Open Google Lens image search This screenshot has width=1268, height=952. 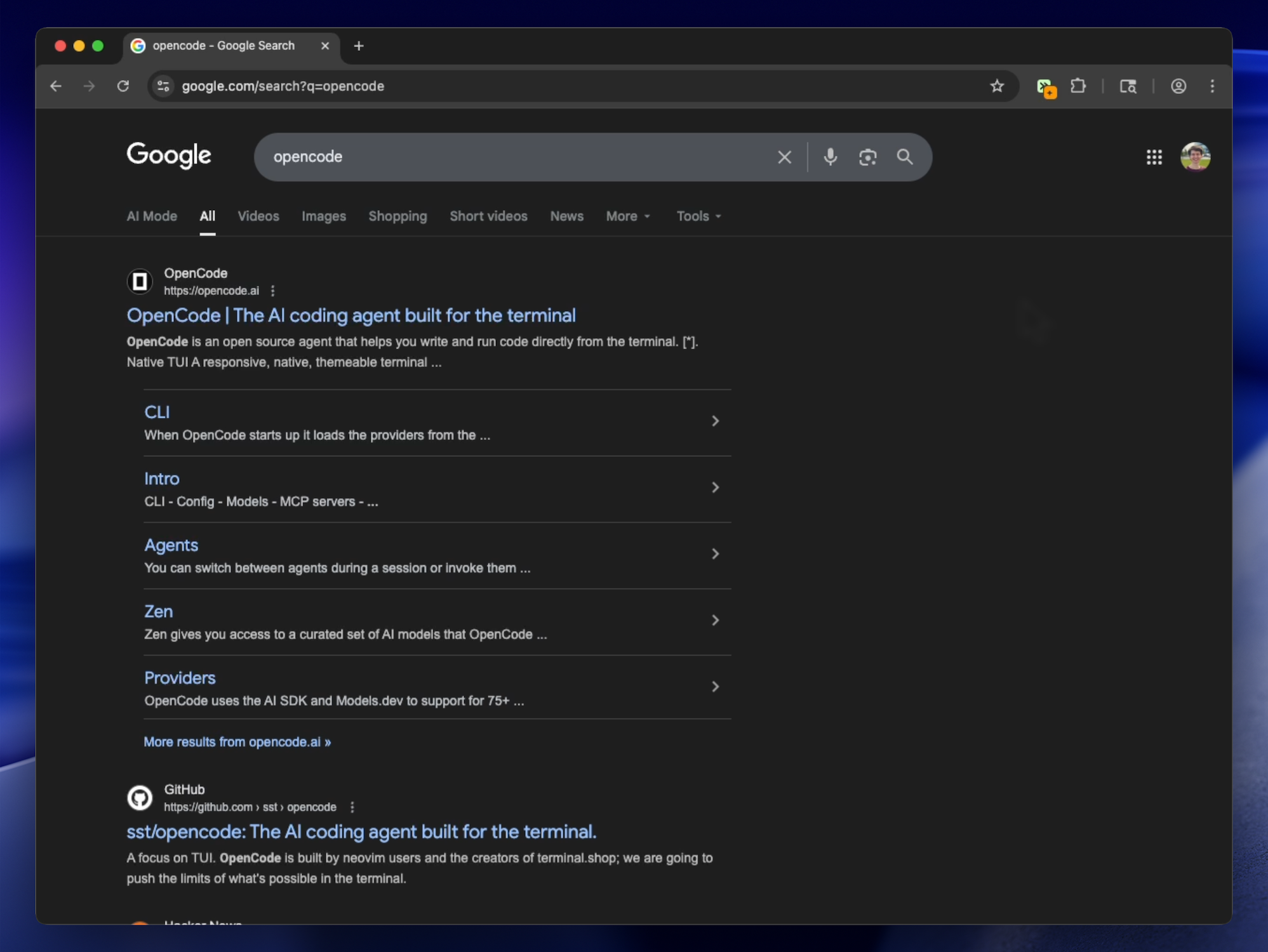point(868,157)
